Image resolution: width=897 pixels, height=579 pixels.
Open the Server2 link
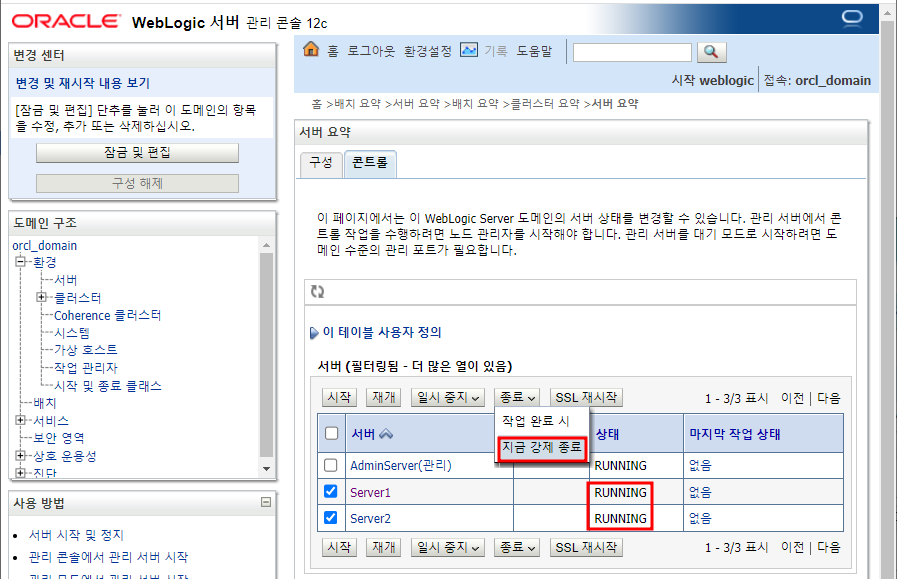(370, 519)
